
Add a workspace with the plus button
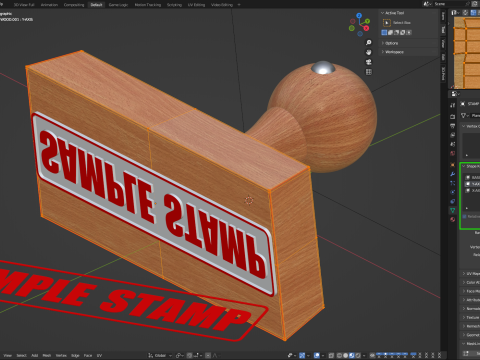239,5
